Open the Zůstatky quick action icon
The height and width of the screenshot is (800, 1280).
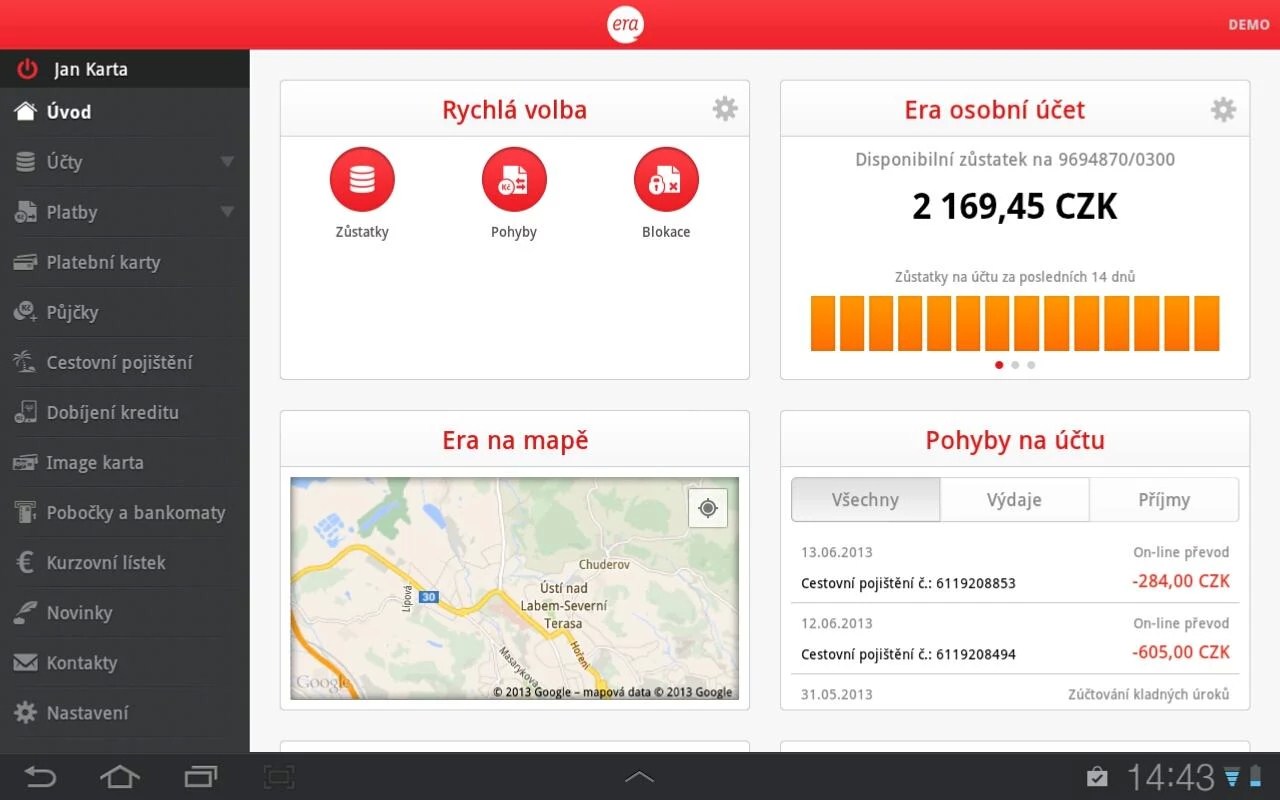[362, 180]
